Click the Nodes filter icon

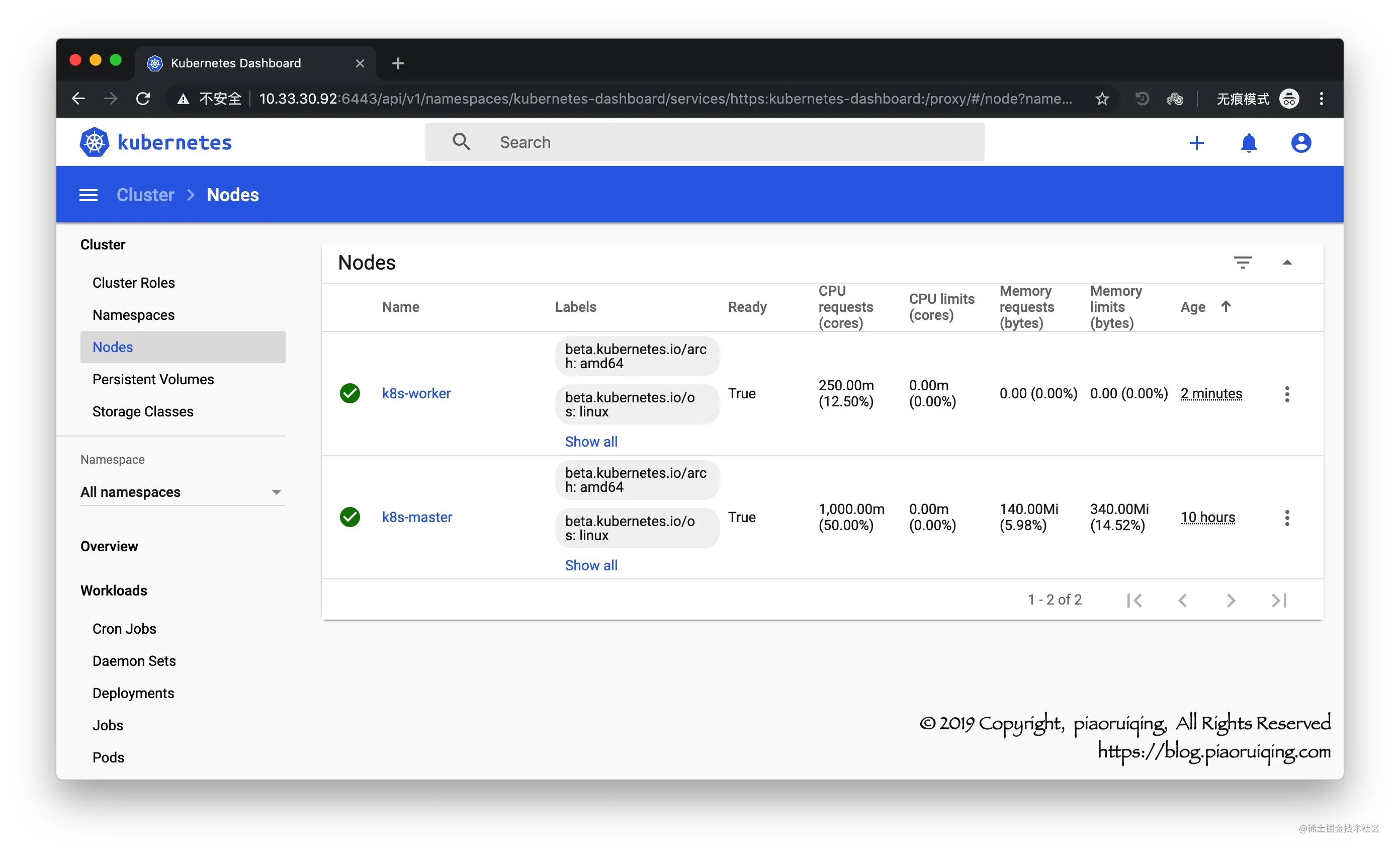tap(1243, 263)
